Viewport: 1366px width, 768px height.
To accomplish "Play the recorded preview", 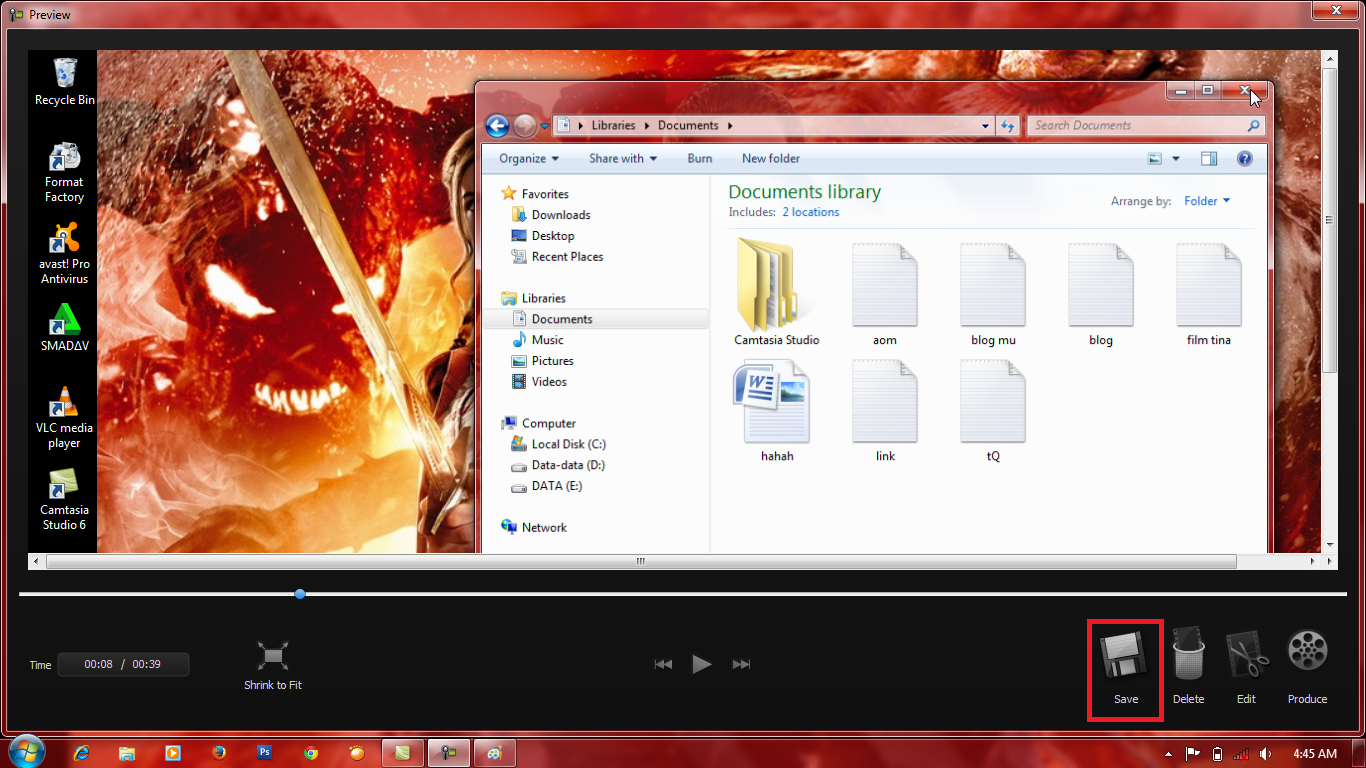I will click(702, 664).
